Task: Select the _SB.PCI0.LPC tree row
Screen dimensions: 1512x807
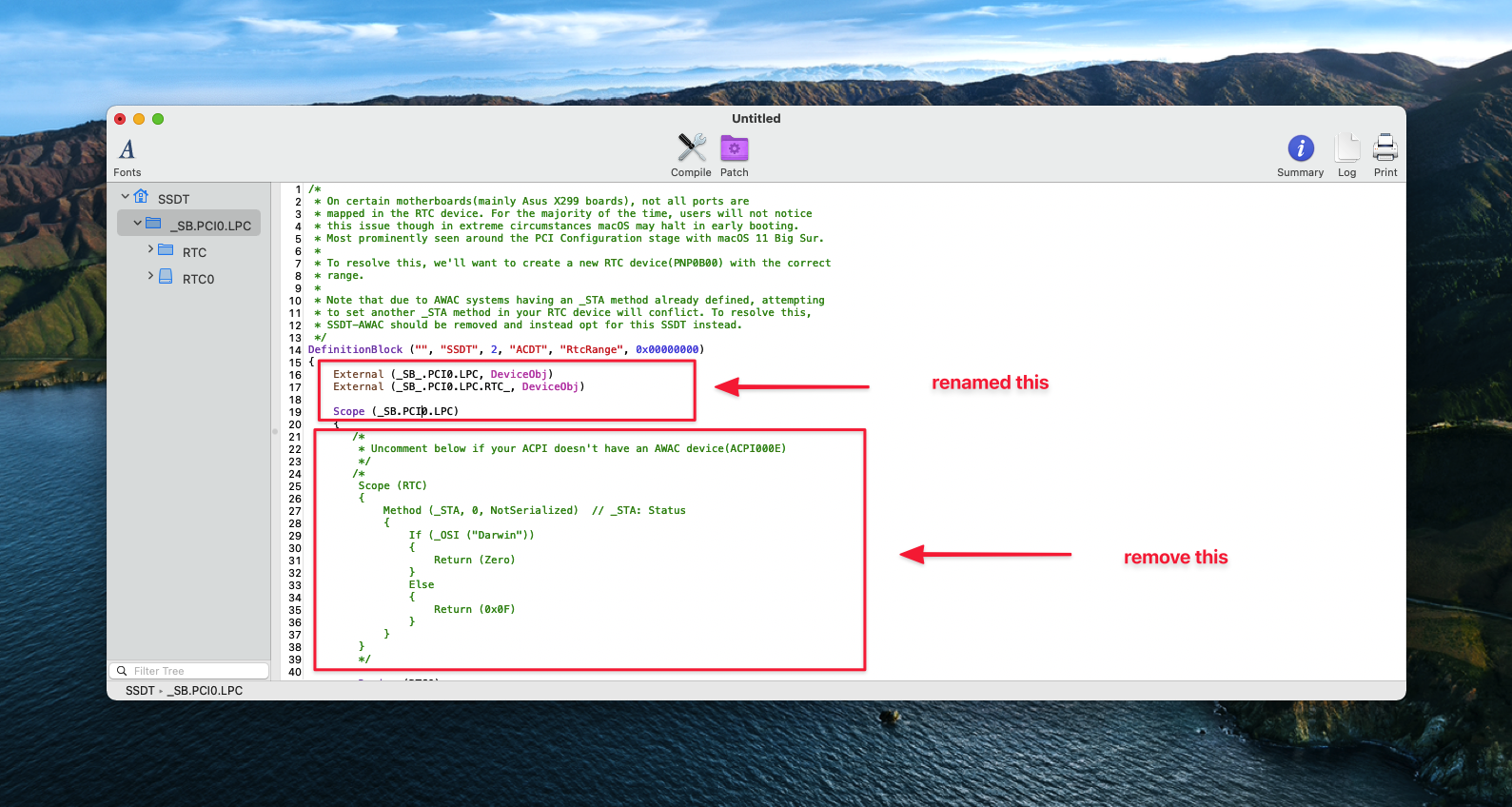Action: pos(213,226)
